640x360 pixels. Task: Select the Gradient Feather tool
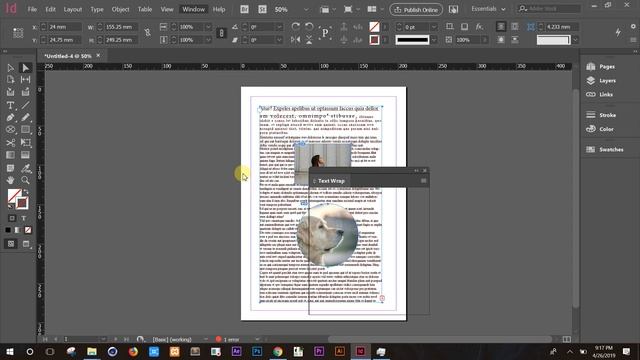25,155
